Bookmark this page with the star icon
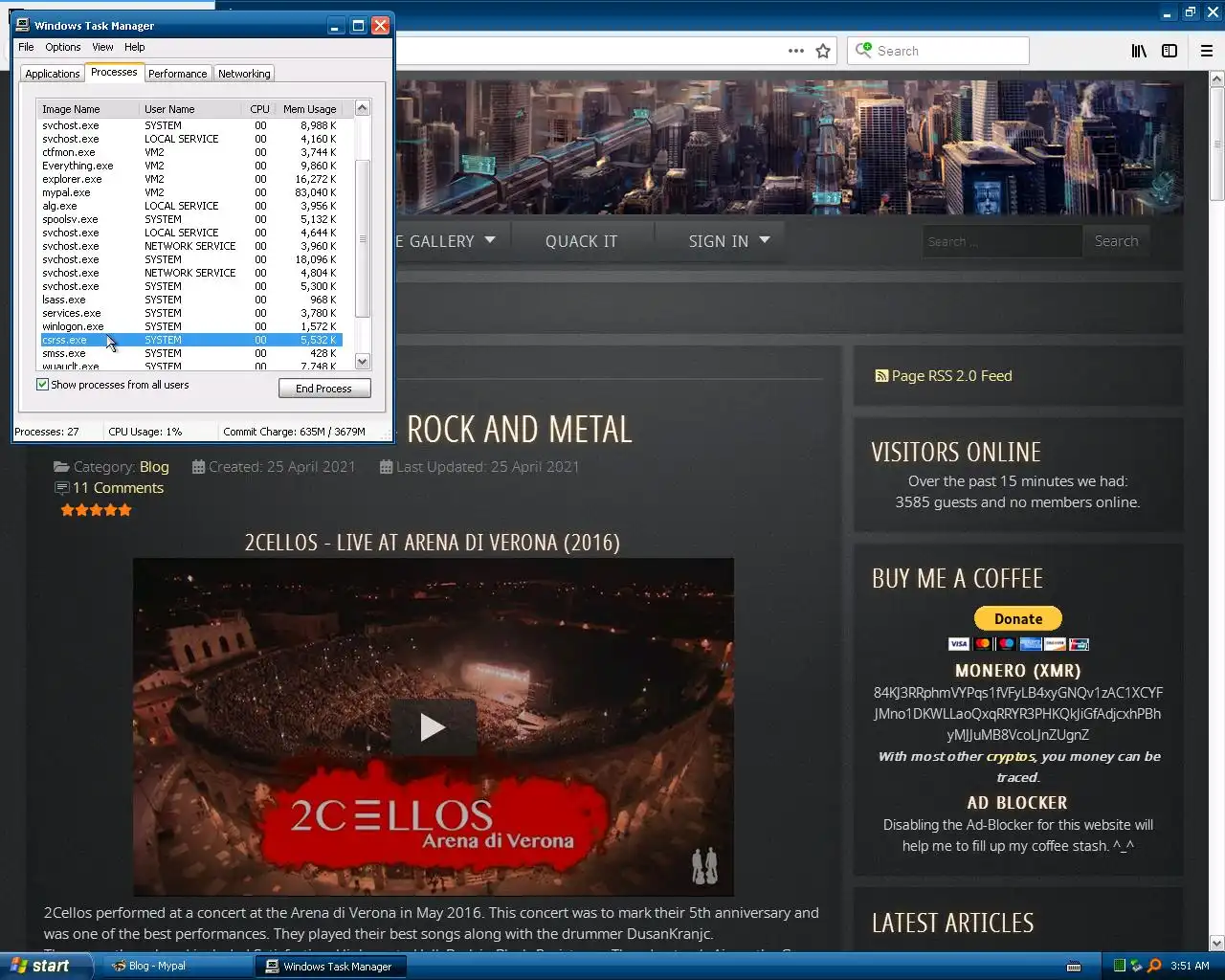The height and width of the screenshot is (980, 1225). (823, 51)
